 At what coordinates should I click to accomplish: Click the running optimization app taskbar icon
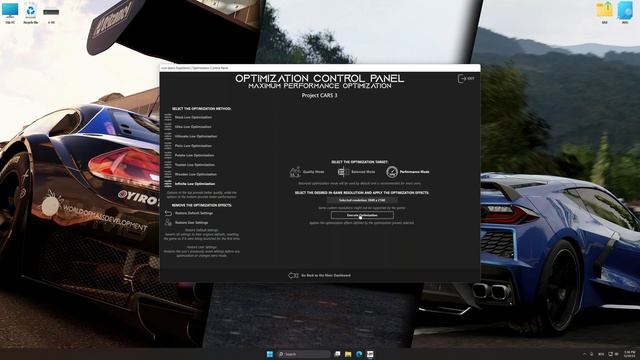pyautogui.click(x=370, y=354)
